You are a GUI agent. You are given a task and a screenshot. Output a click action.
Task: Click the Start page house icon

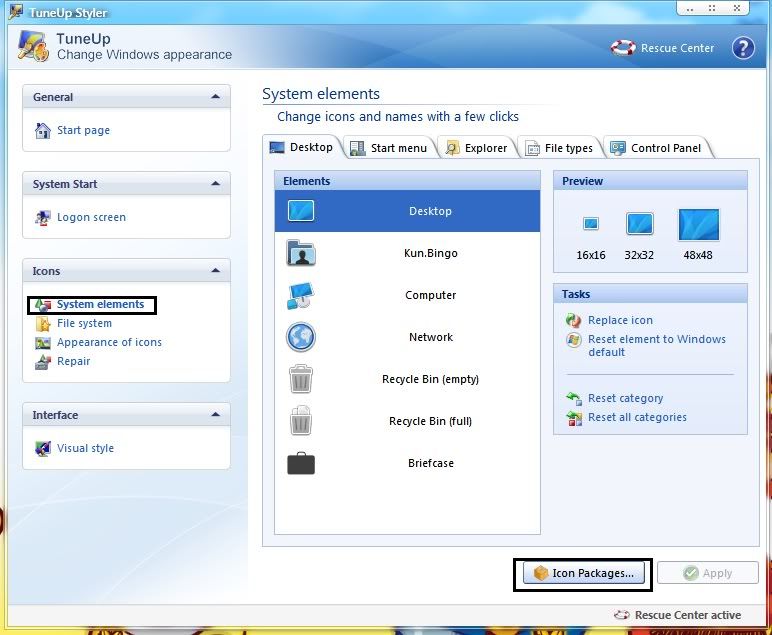click(x=43, y=130)
